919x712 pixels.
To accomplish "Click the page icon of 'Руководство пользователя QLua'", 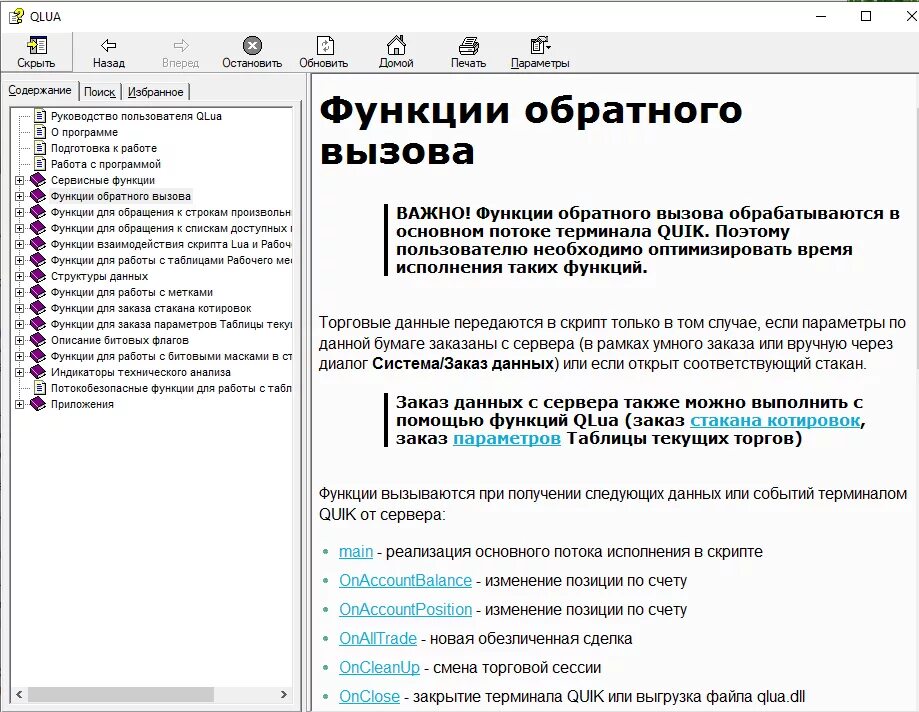I will click(40, 116).
